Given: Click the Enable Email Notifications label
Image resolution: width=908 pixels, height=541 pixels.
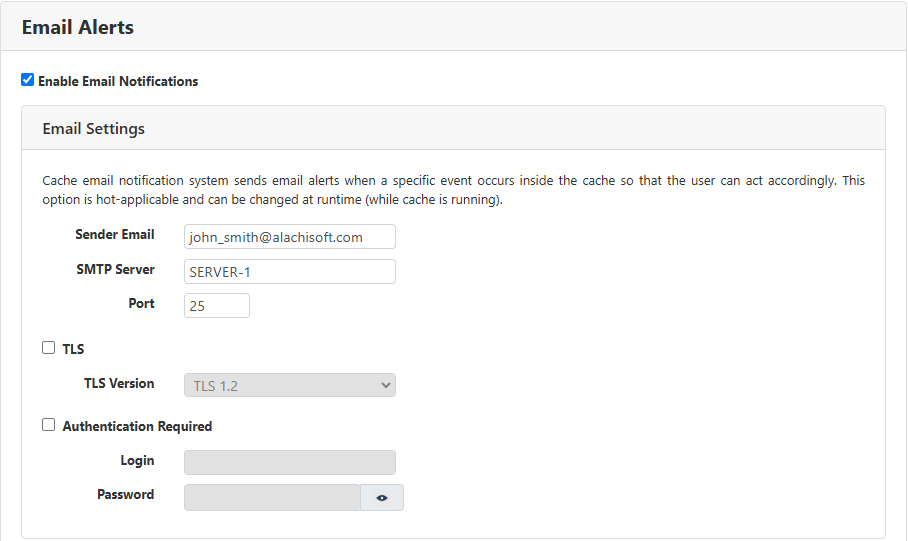Looking at the screenshot, I should (x=118, y=81).
